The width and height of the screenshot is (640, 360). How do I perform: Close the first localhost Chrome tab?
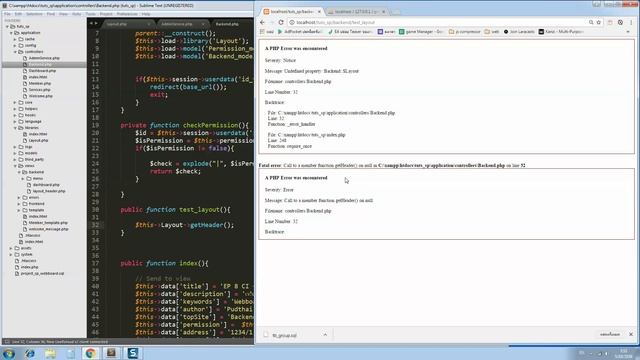pos(319,12)
